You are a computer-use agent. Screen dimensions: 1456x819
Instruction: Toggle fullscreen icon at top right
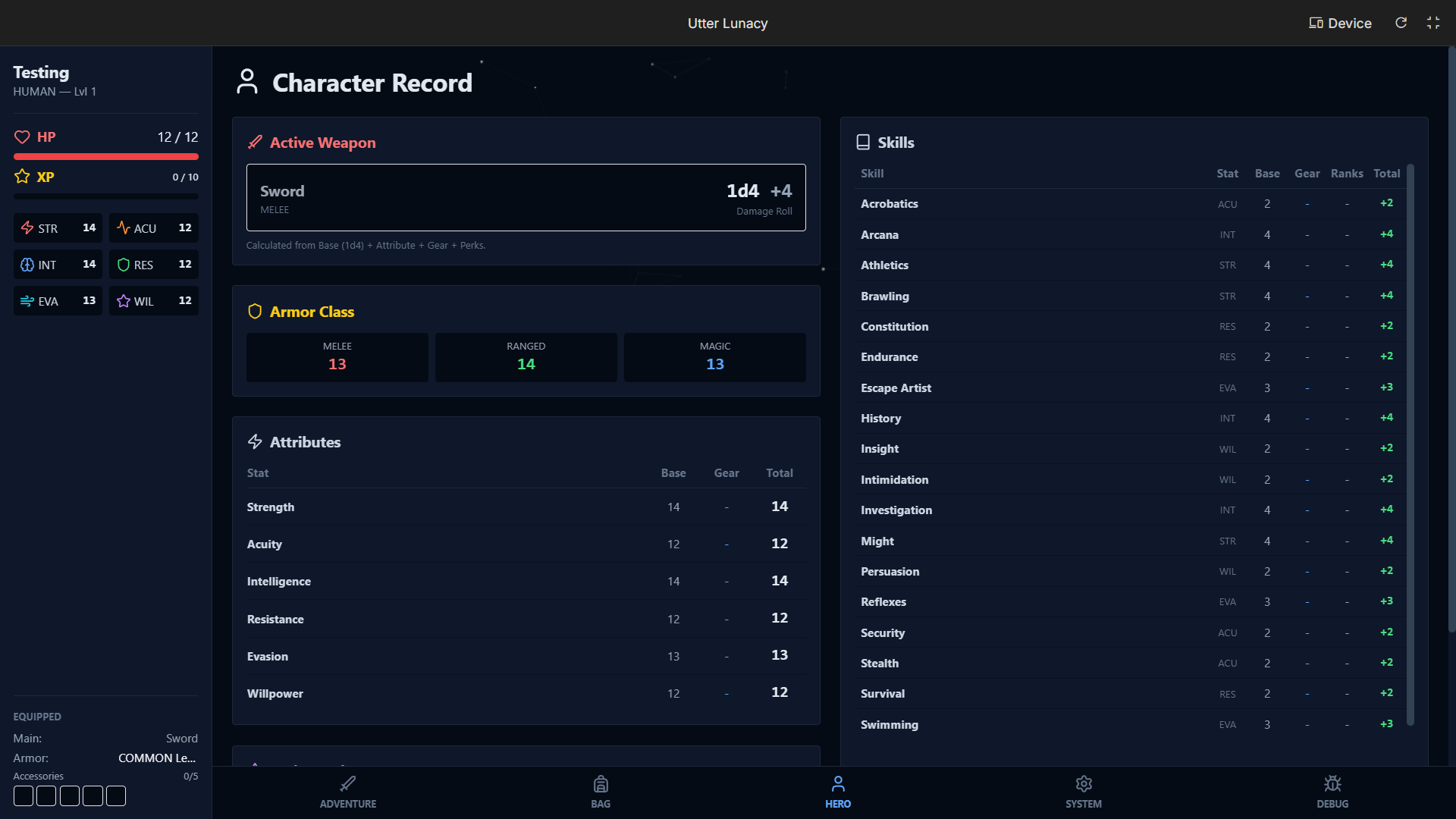pos(1433,23)
